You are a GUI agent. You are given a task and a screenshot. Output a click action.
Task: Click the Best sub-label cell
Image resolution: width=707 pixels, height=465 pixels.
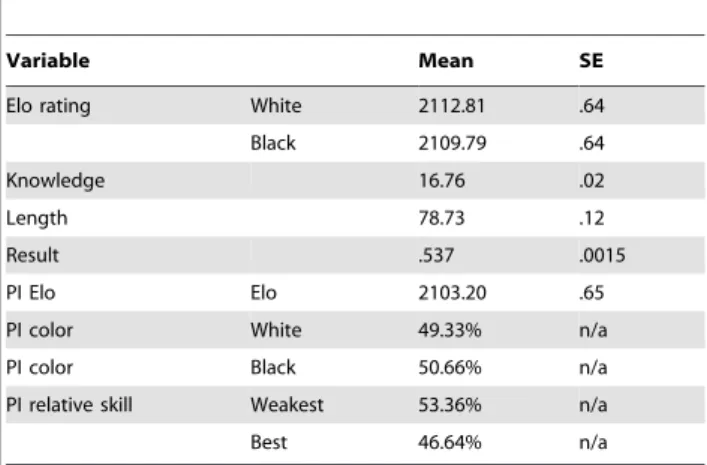(269, 442)
